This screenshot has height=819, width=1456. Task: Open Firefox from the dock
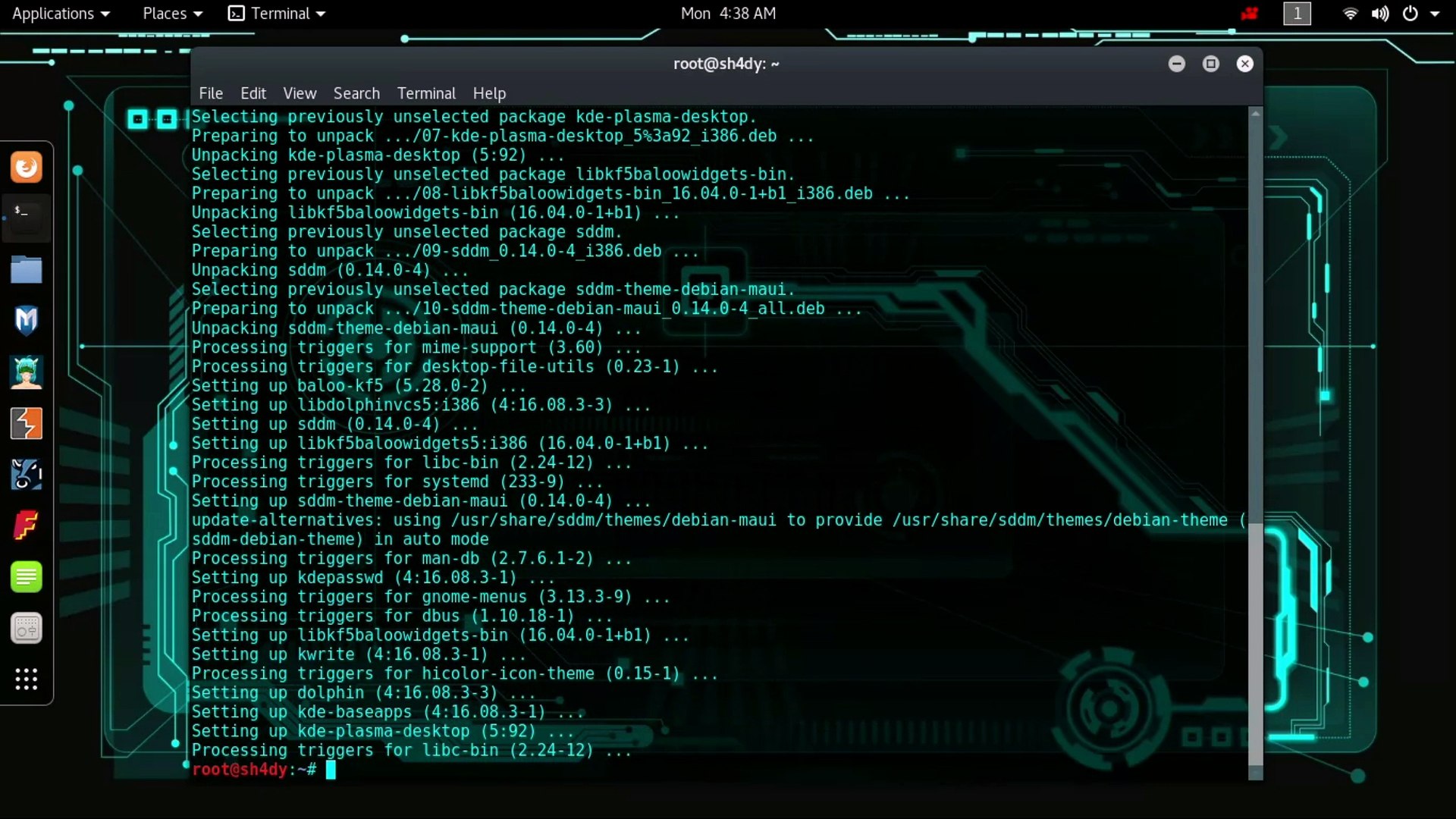point(27,167)
